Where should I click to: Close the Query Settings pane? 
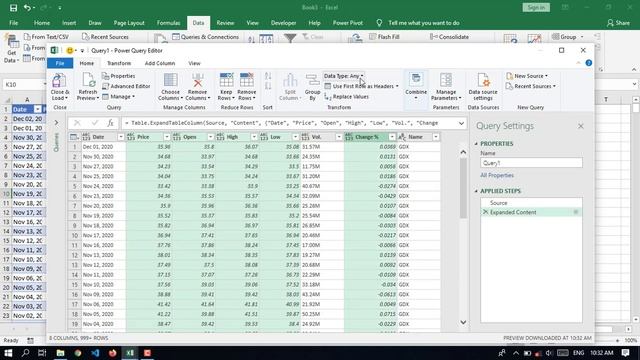[581, 126]
